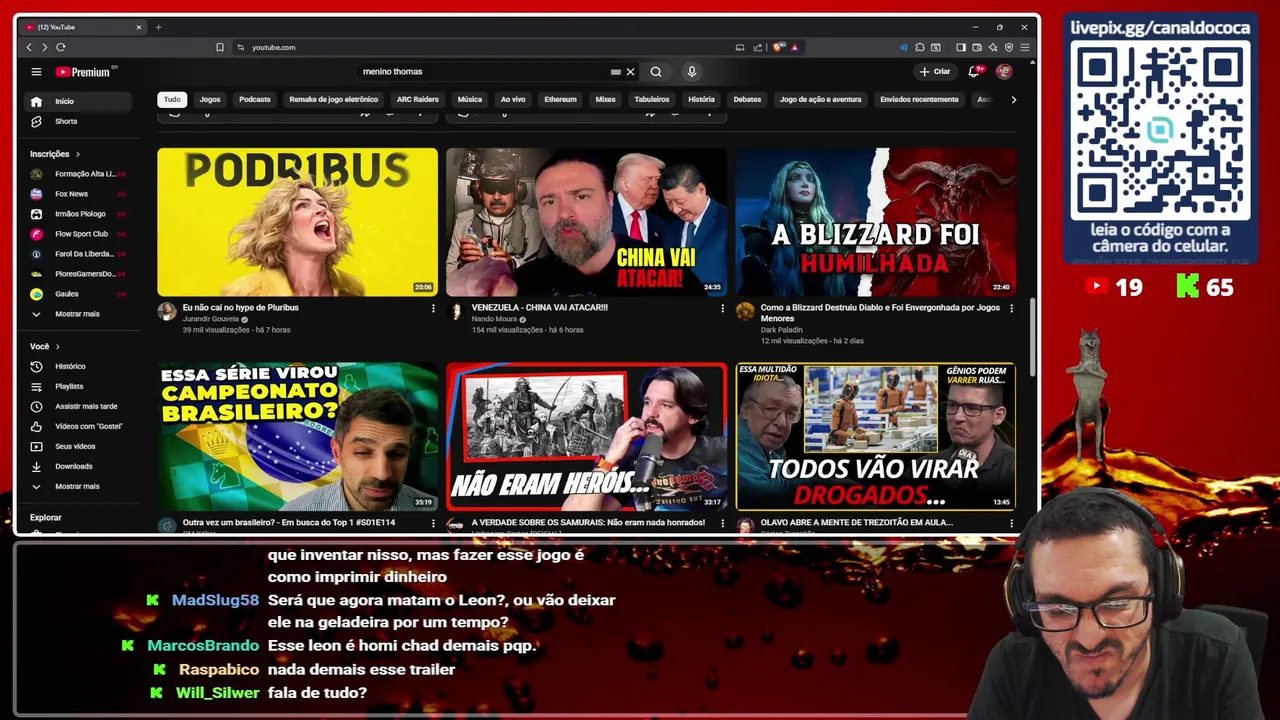
Task: Open a new browser tab
Action: pyautogui.click(x=158, y=27)
